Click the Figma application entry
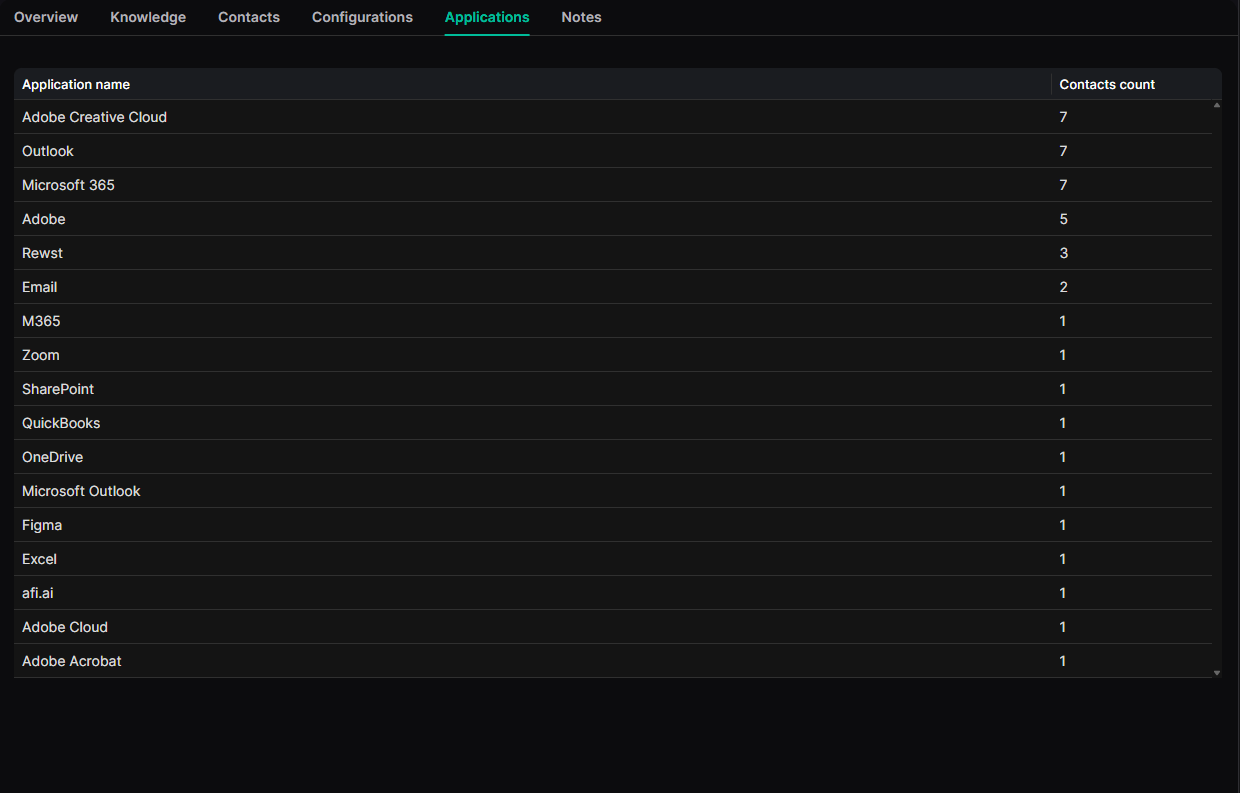Image resolution: width=1240 pixels, height=793 pixels. [613, 525]
